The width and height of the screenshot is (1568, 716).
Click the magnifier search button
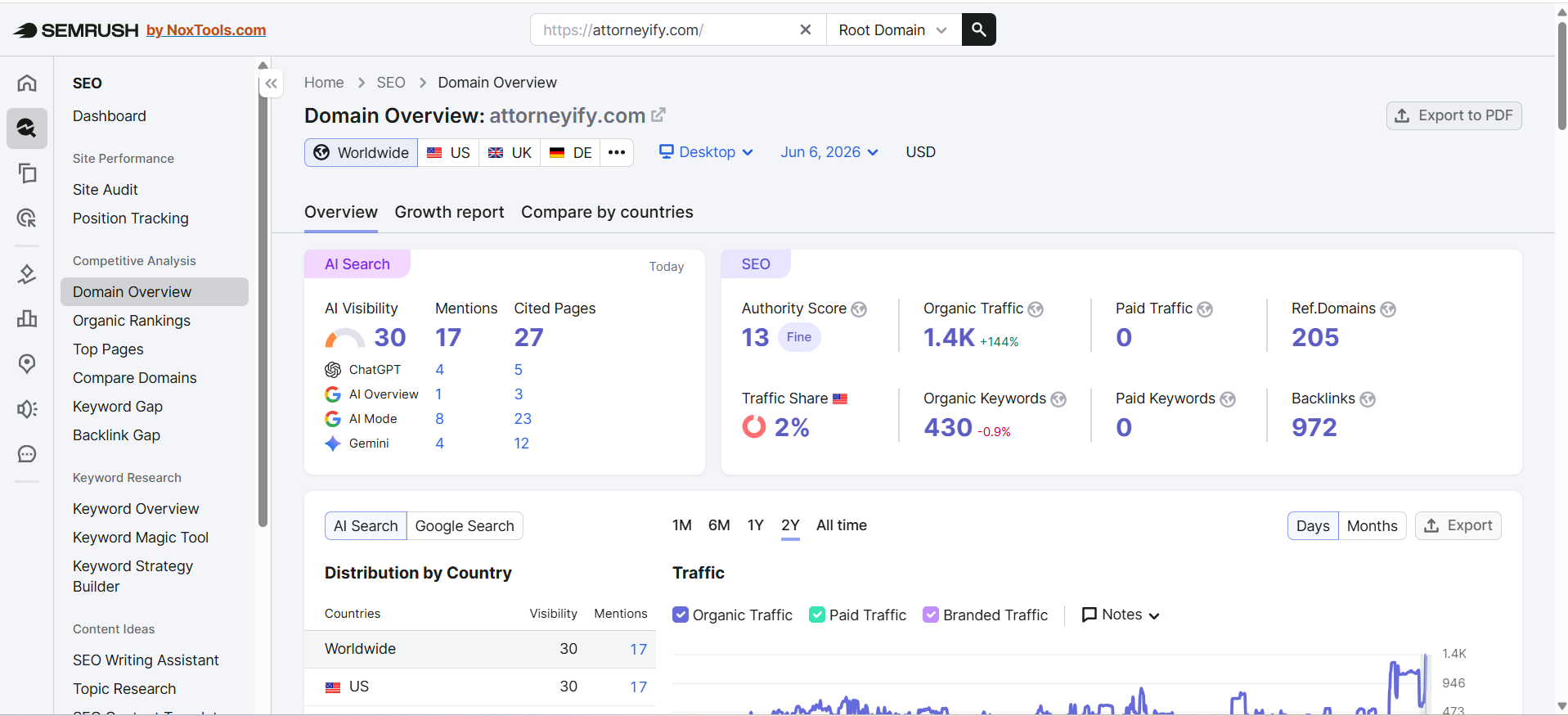(x=978, y=29)
